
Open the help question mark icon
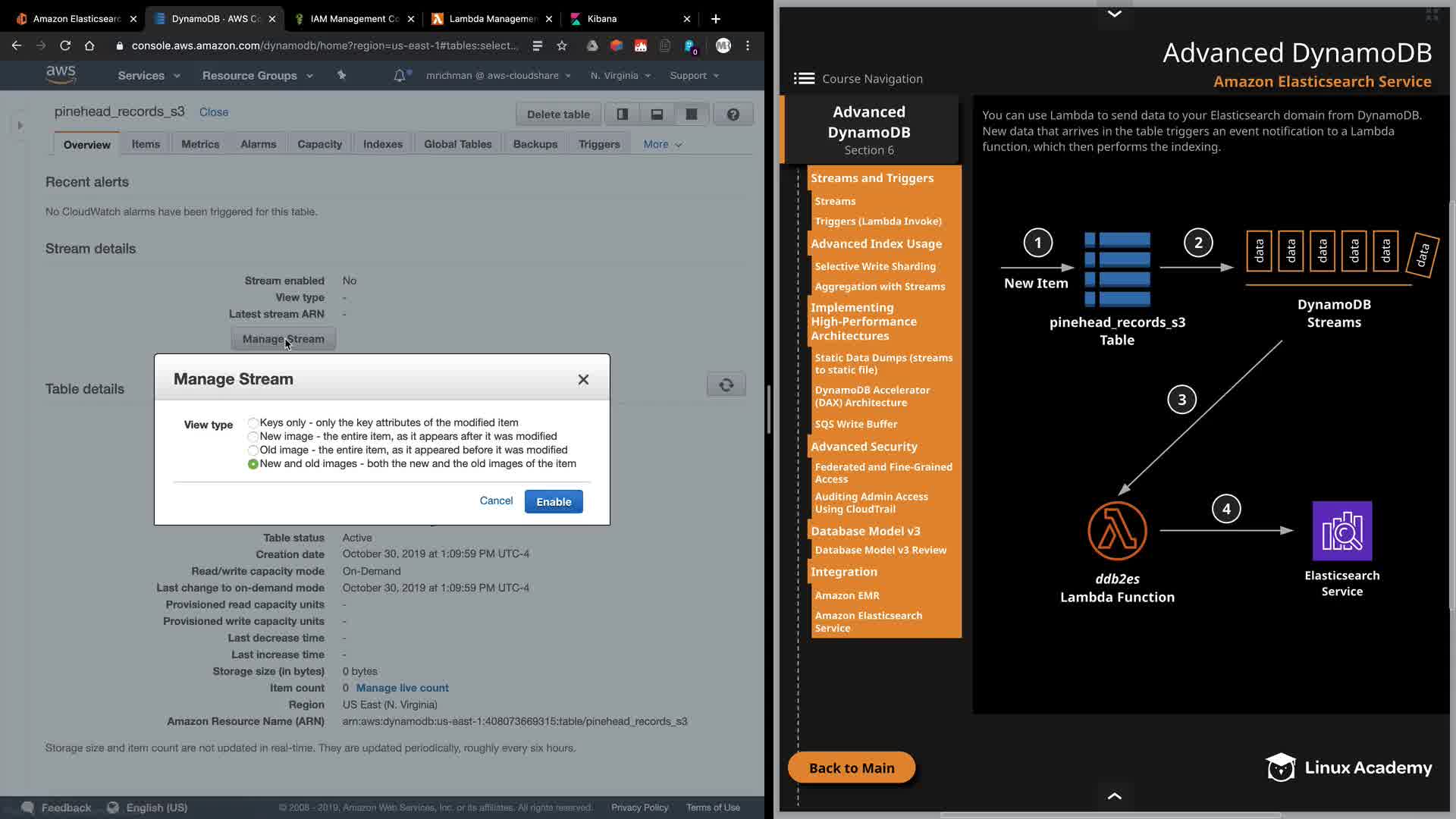click(x=733, y=115)
